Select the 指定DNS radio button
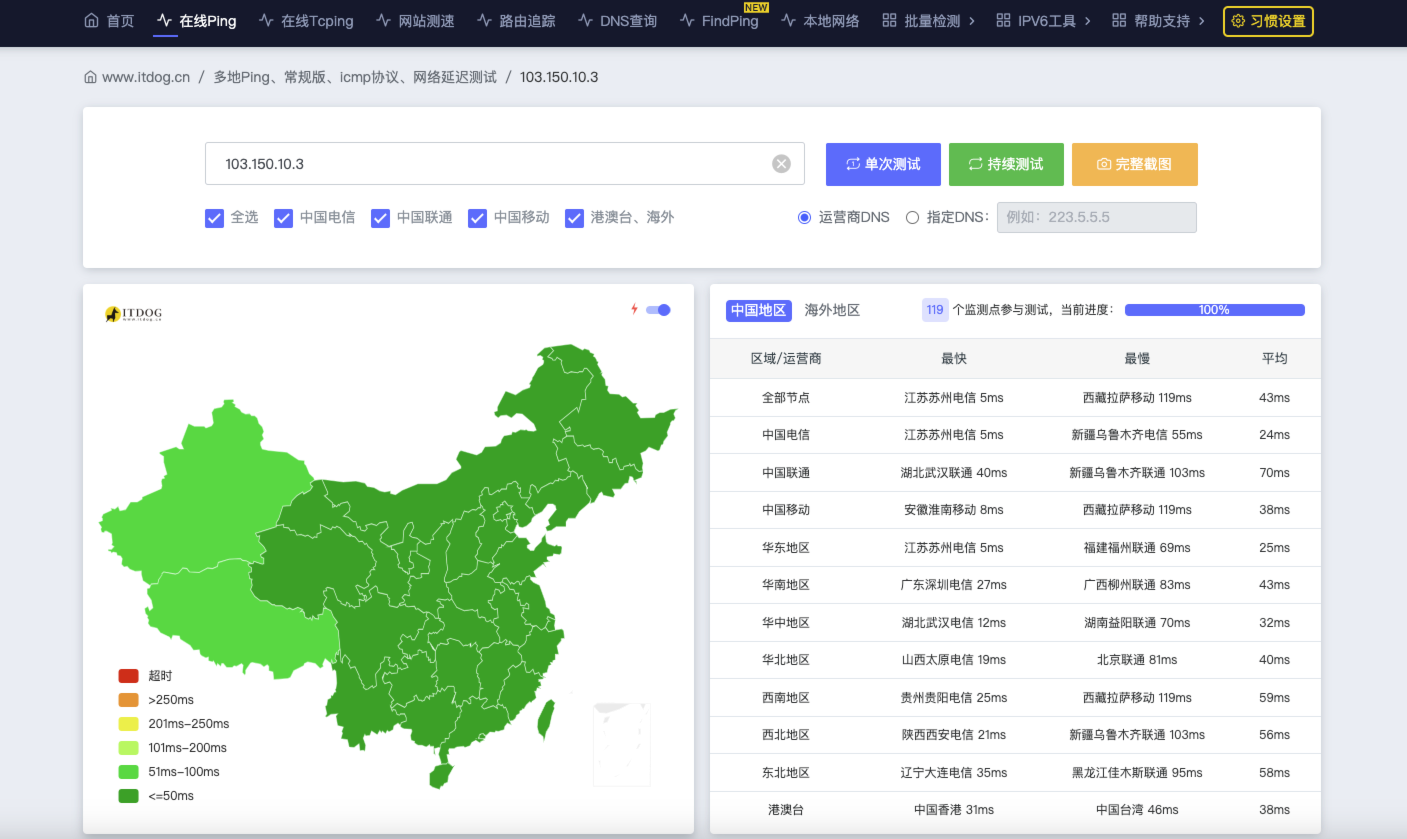The width and height of the screenshot is (1407, 839). click(912, 217)
